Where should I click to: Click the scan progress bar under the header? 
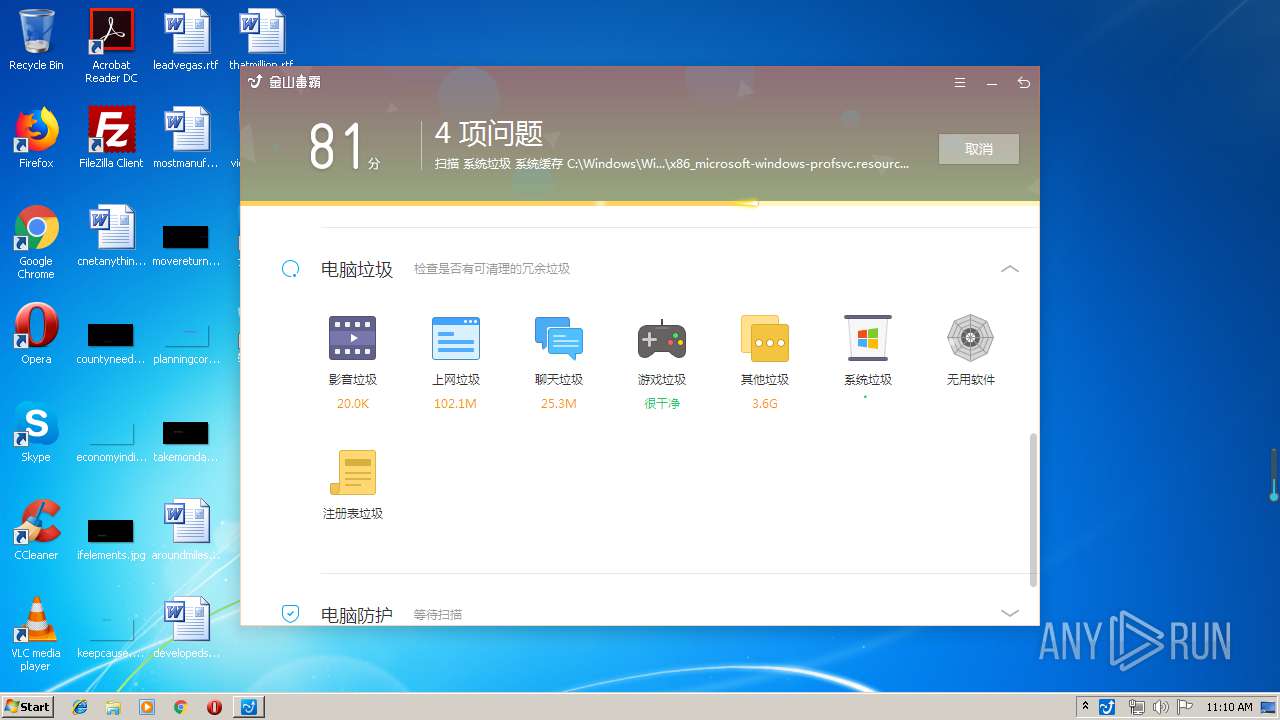pyautogui.click(x=640, y=203)
